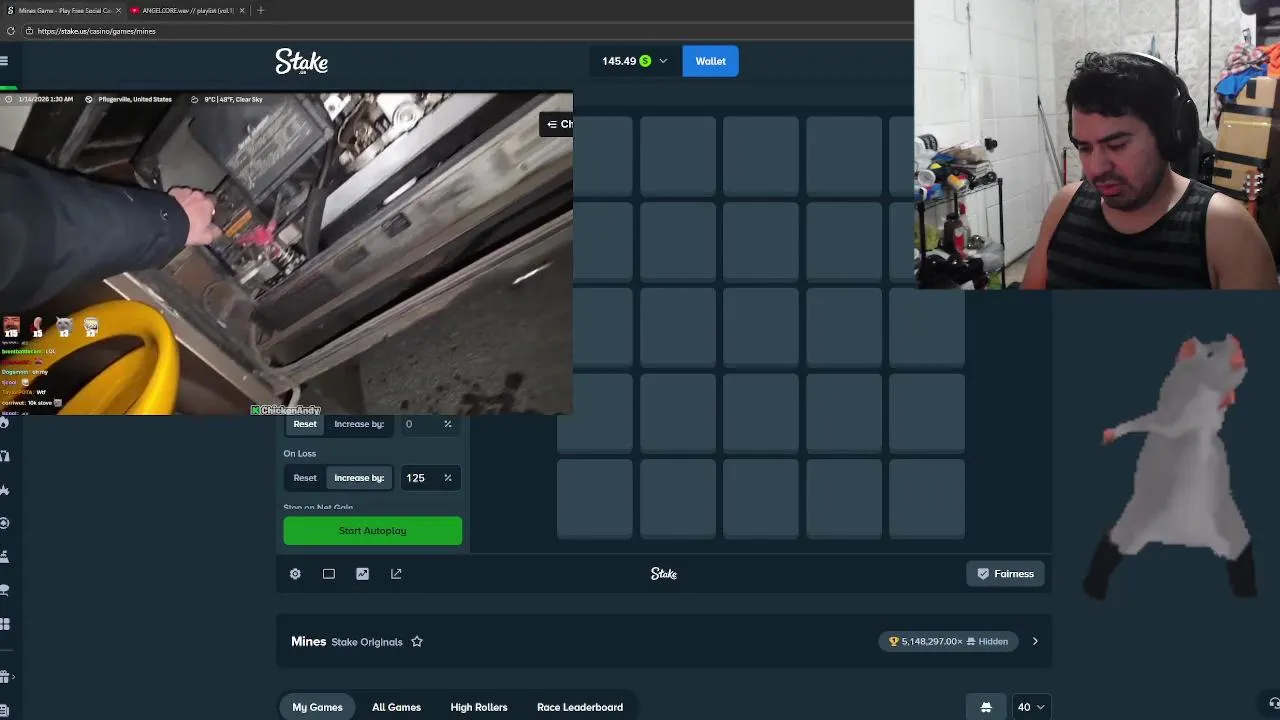Close the ANGELCORE.wav browser tab

point(242,10)
